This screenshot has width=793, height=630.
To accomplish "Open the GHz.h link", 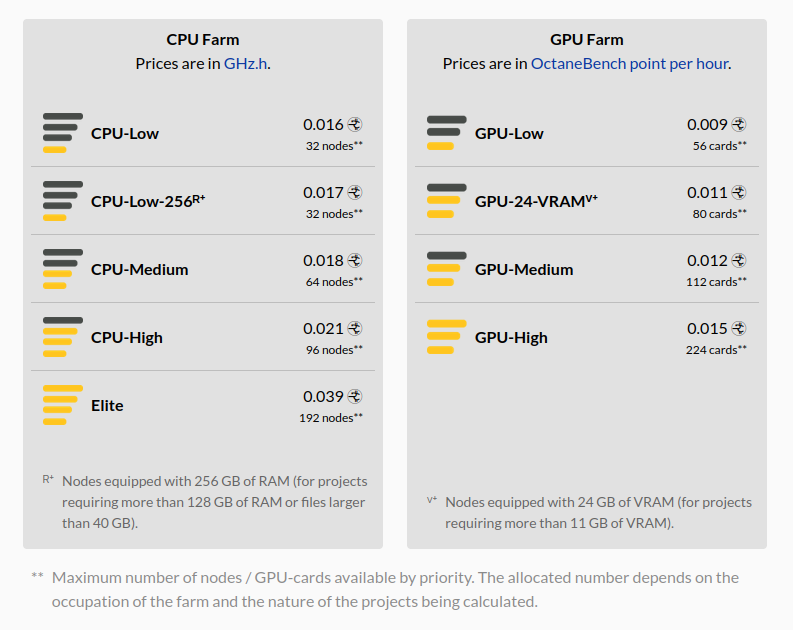I will tap(245, 64).
